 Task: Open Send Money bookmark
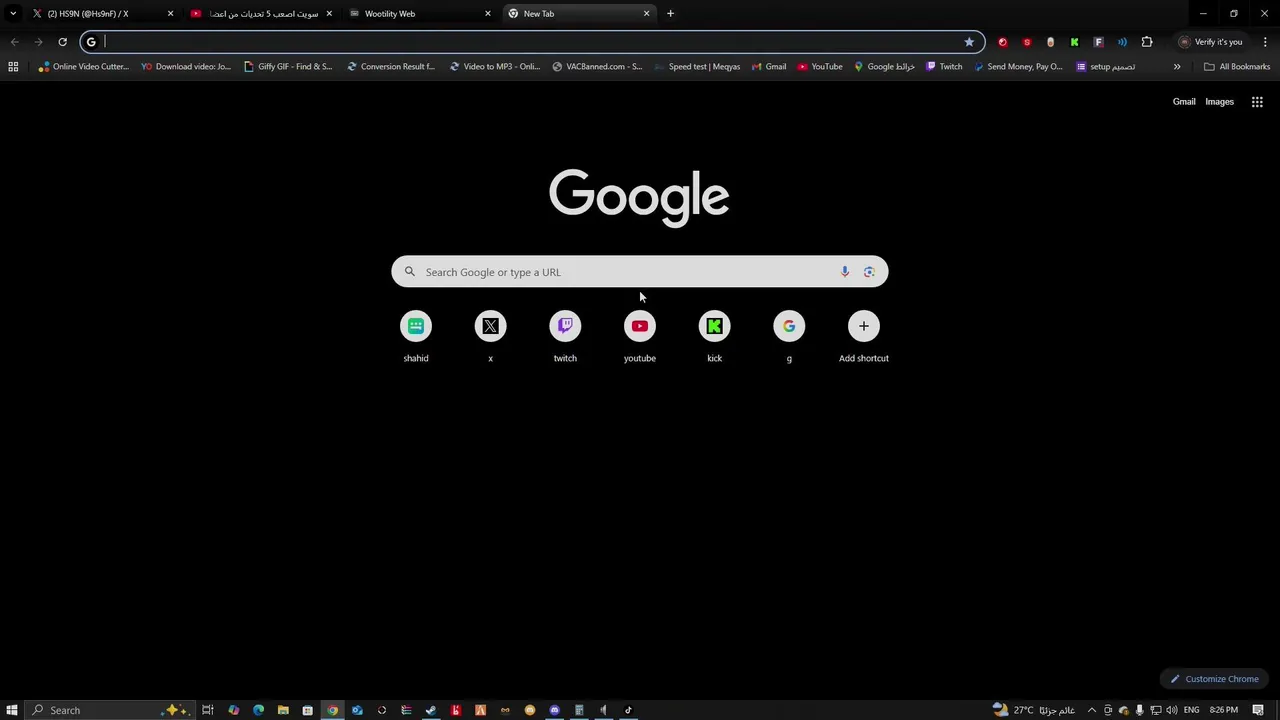click(1018, 67)
